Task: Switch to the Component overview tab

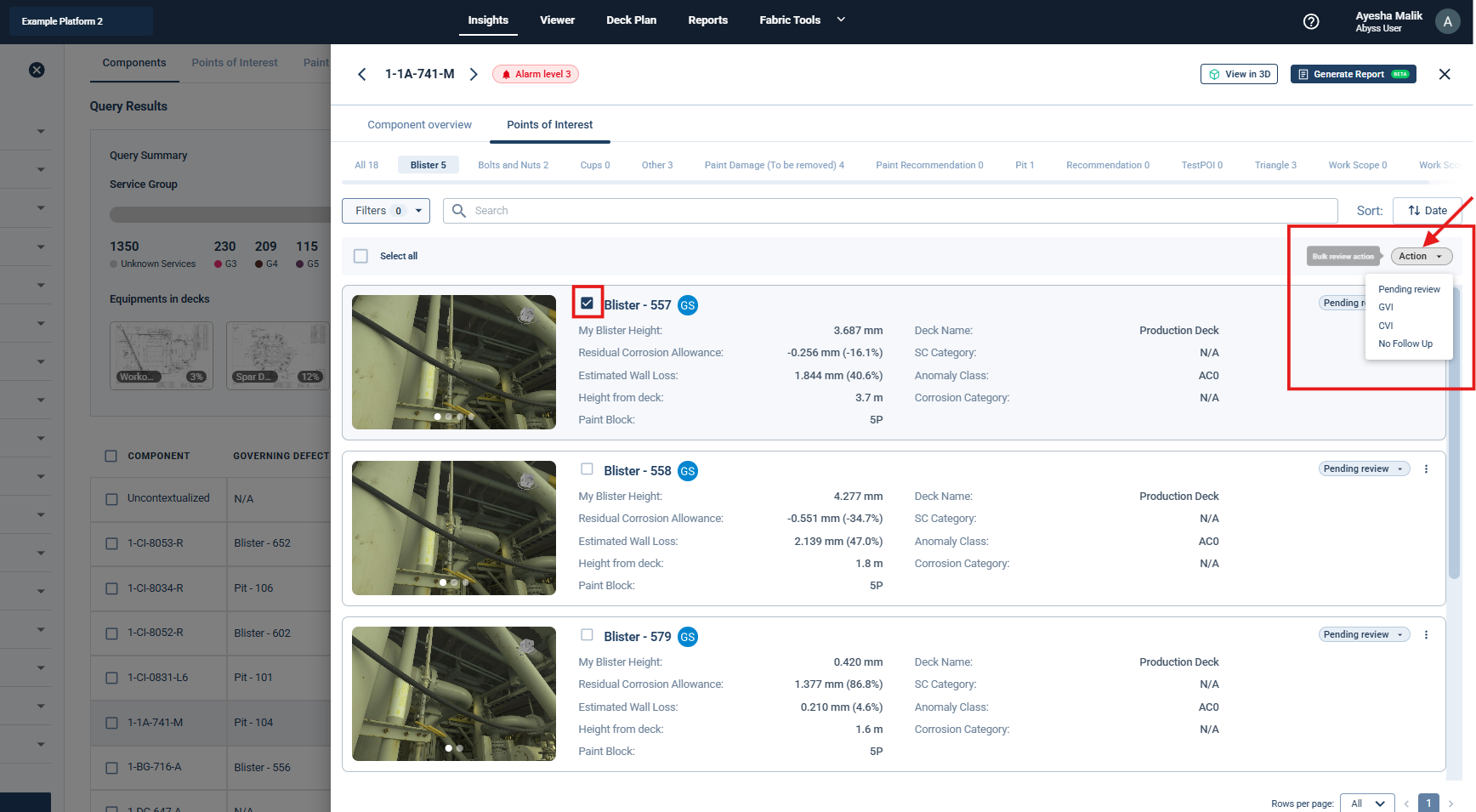Action: click(419, 124)
